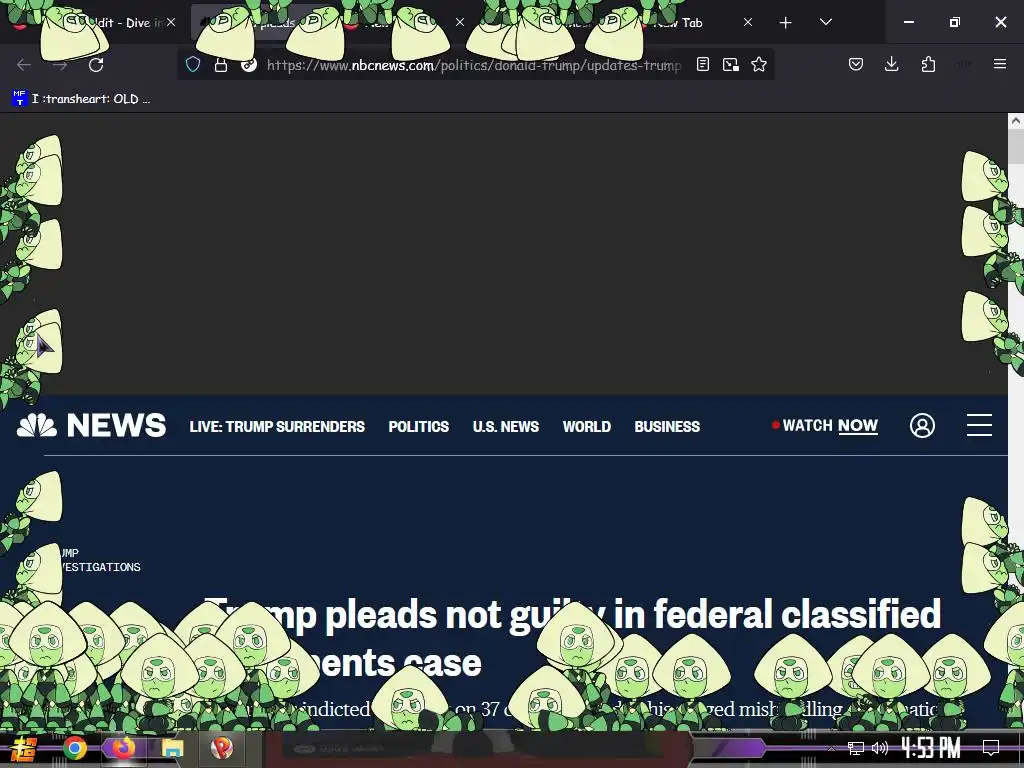Viewport: 1024px width, 768px height.
Task: Close the New Tab tab
Action: coord(748,22)
